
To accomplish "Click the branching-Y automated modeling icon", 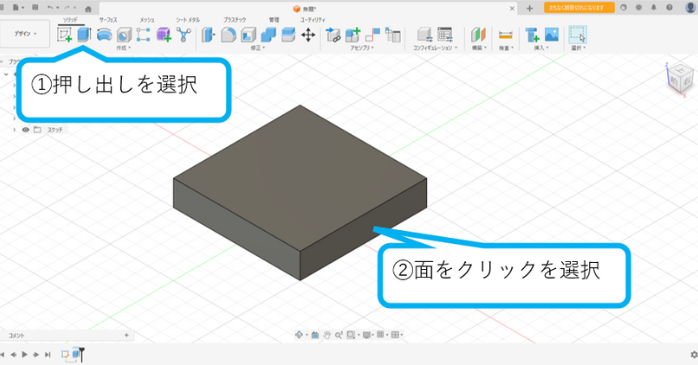I will (x=183, y=35).
